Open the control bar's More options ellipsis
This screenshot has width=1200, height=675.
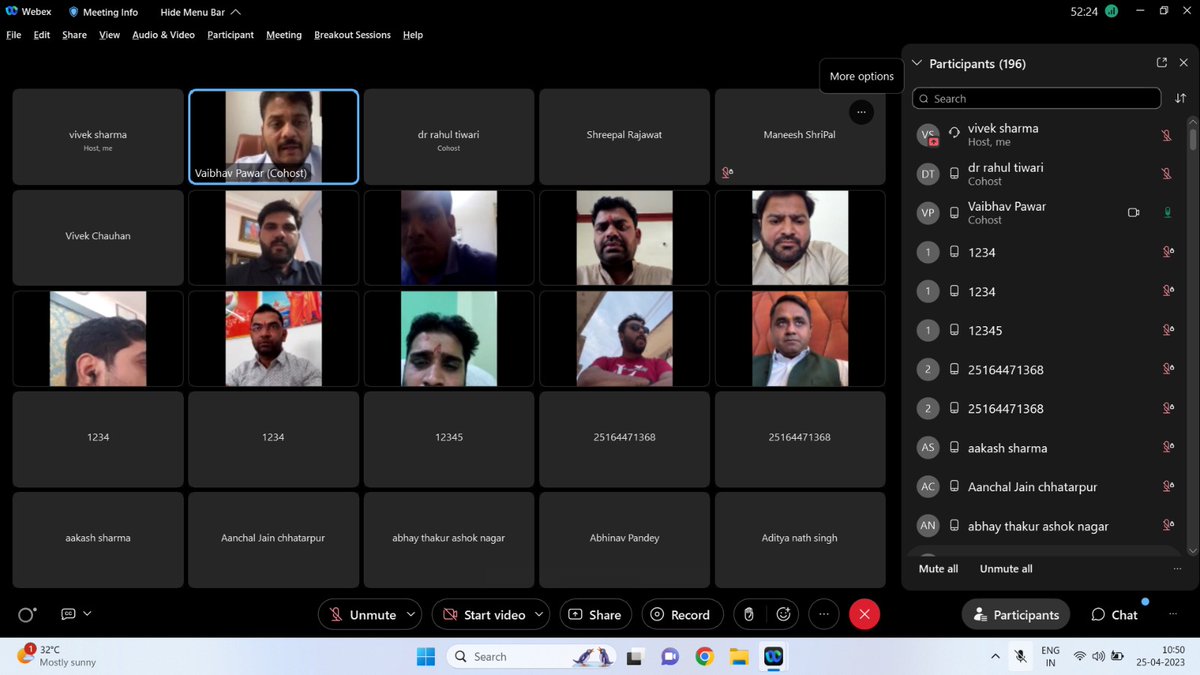click(x=824, y=614)
